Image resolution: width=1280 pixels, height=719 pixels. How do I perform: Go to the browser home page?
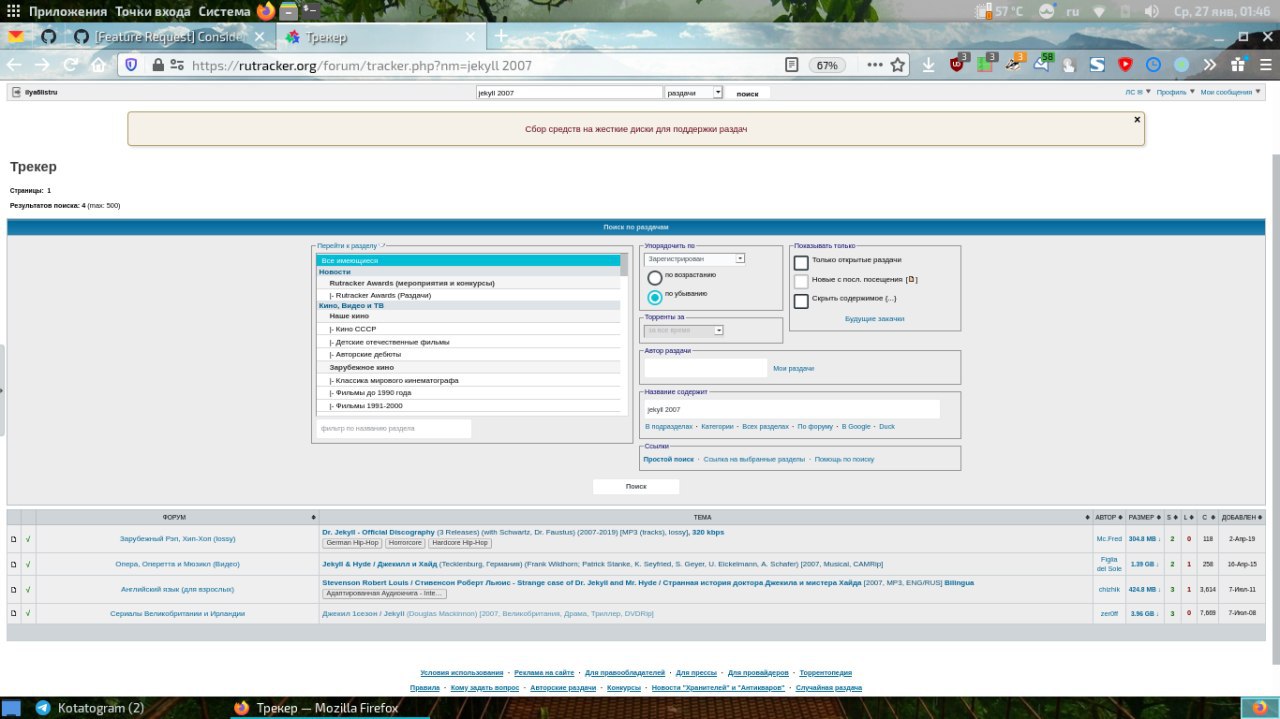tap(98, 65)
